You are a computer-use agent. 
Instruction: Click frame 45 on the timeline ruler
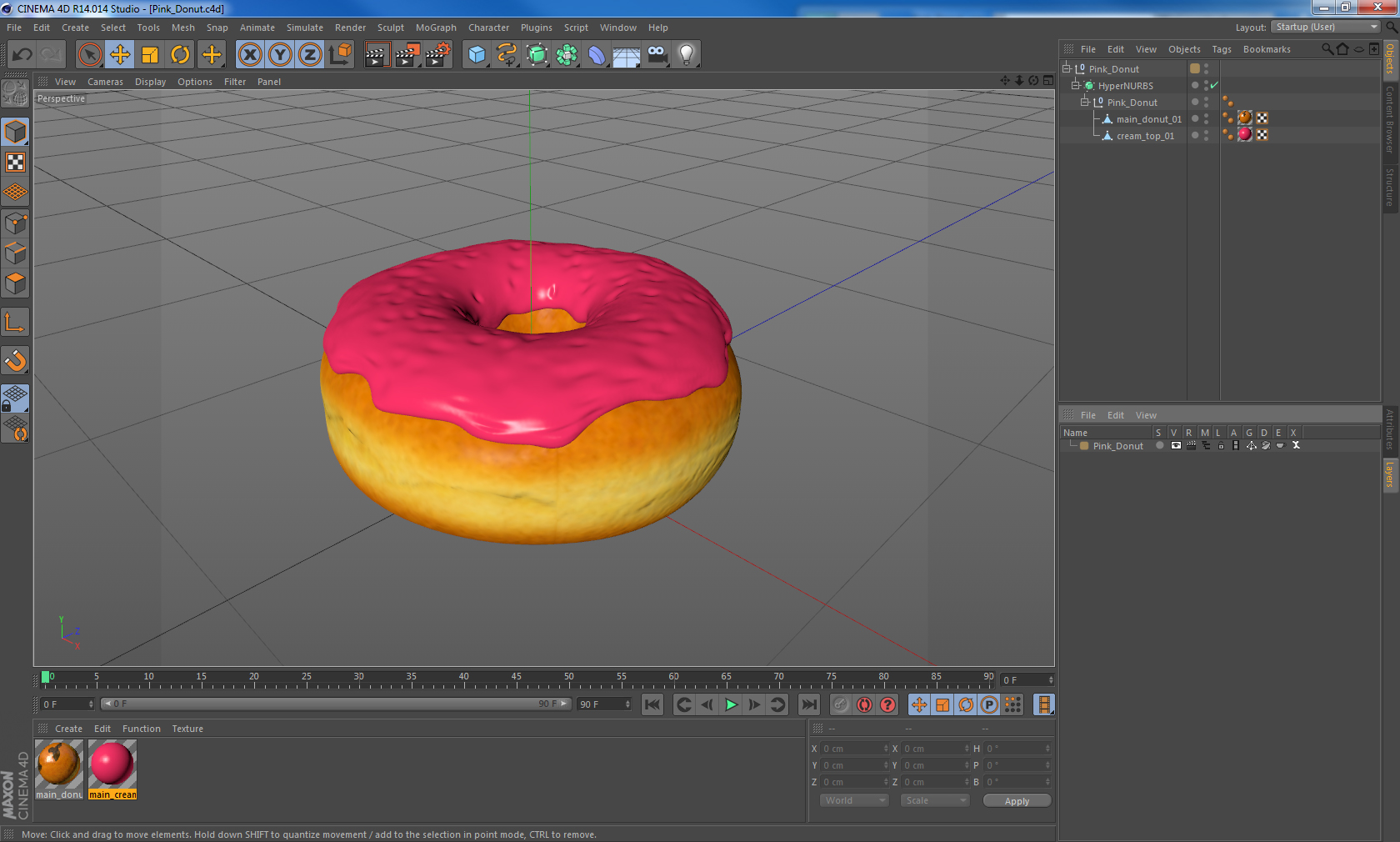tap(517, 679)
